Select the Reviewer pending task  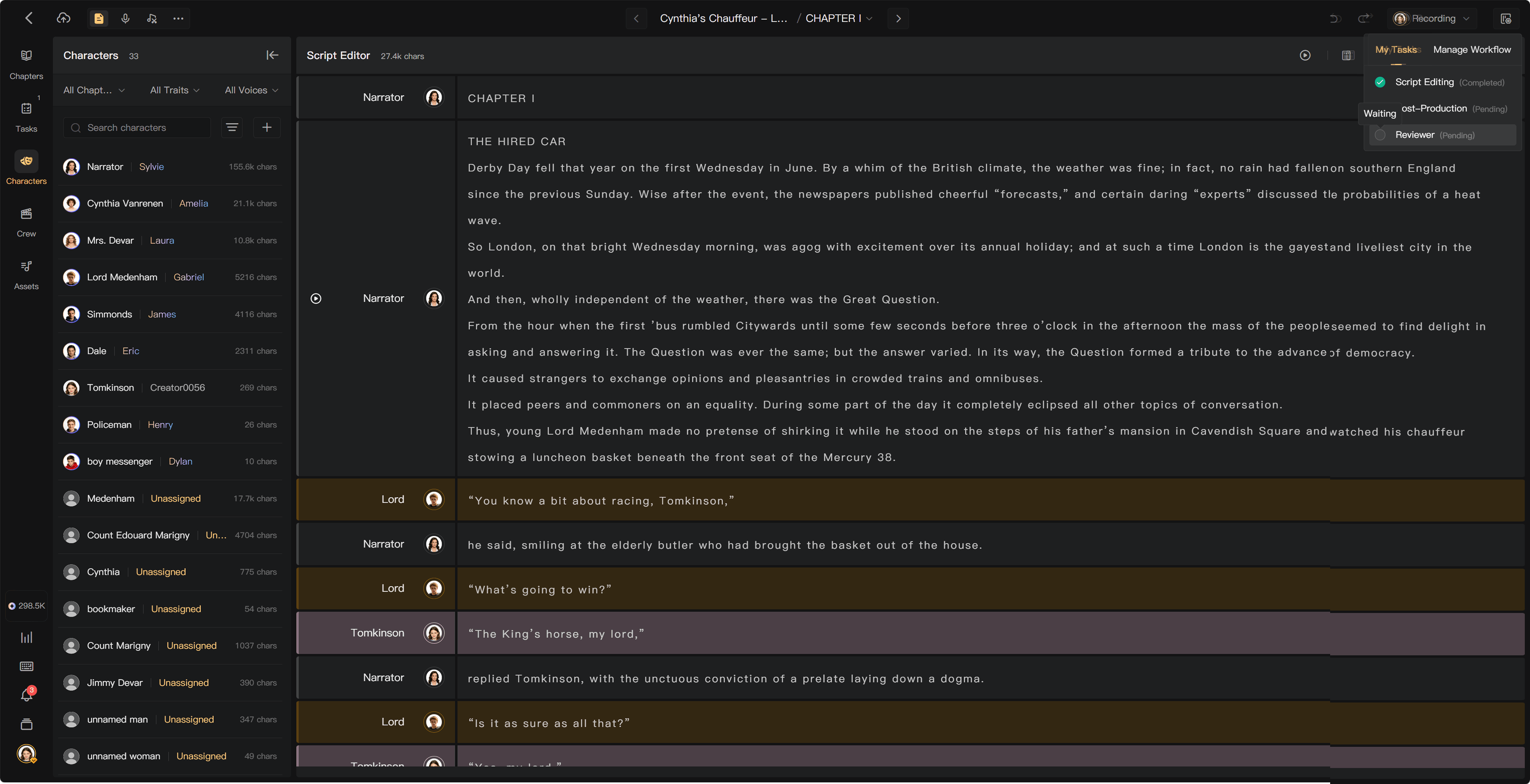[1443, 135]
